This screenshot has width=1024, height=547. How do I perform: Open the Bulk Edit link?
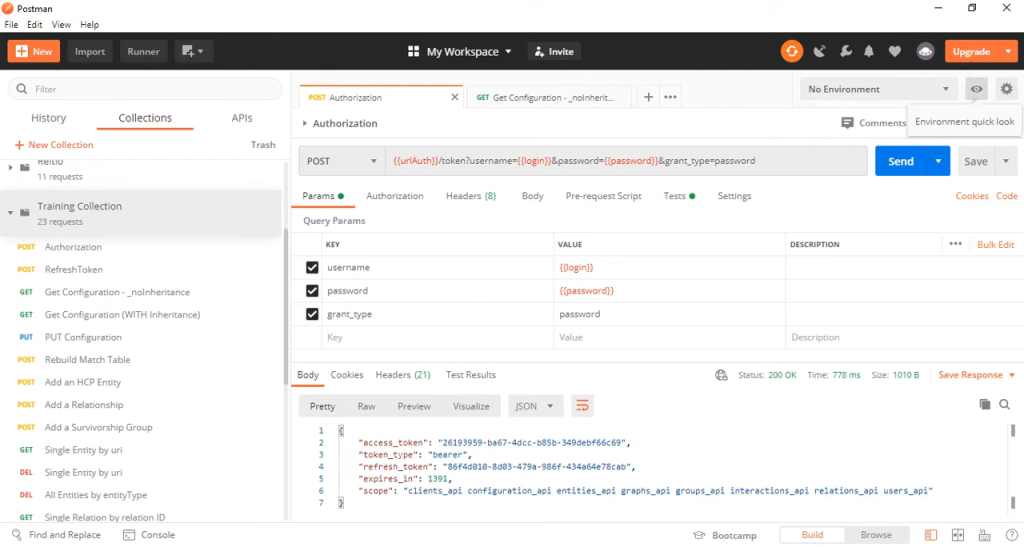pos(995,244)
